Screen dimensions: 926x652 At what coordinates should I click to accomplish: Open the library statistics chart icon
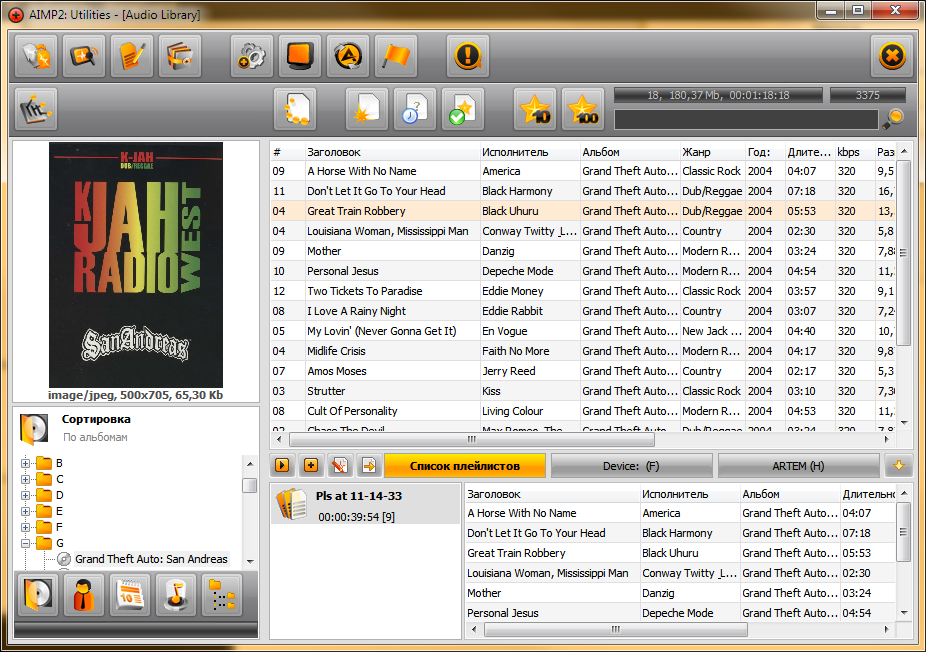pos(36,109)
